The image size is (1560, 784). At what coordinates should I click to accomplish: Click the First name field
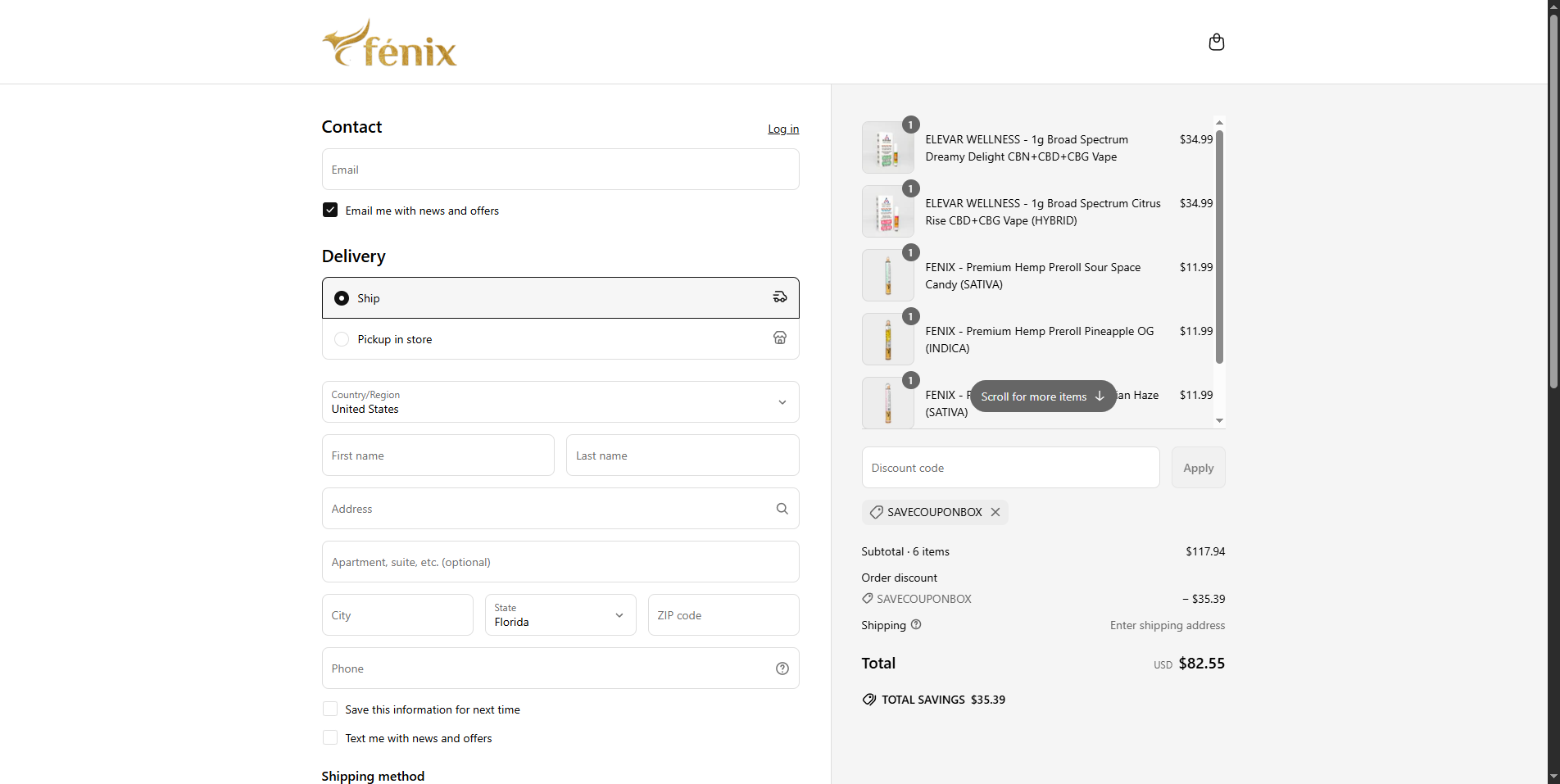438,455
